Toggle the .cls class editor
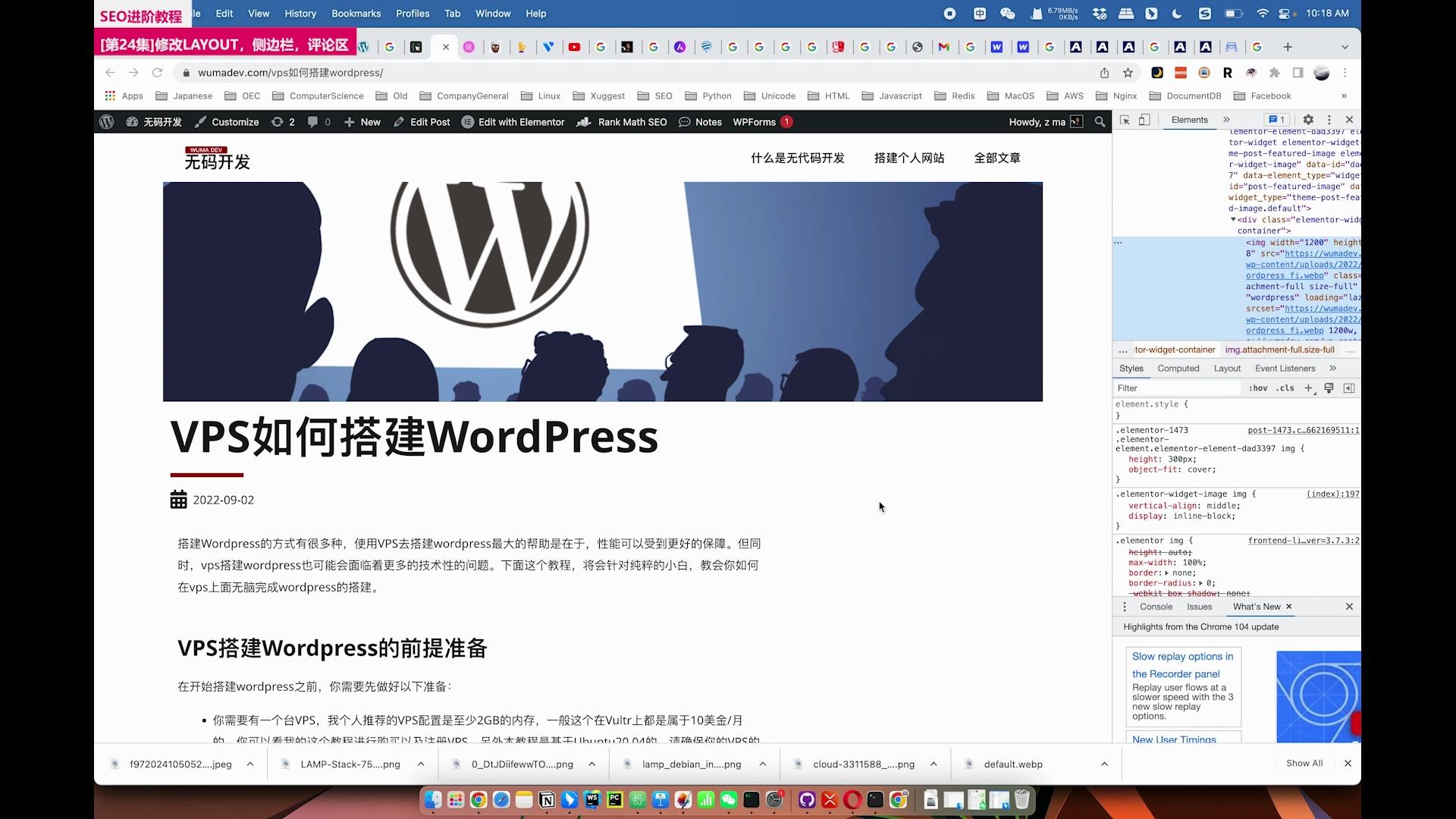Viewport: 1456px width, 819px height. coord(1285,388)
